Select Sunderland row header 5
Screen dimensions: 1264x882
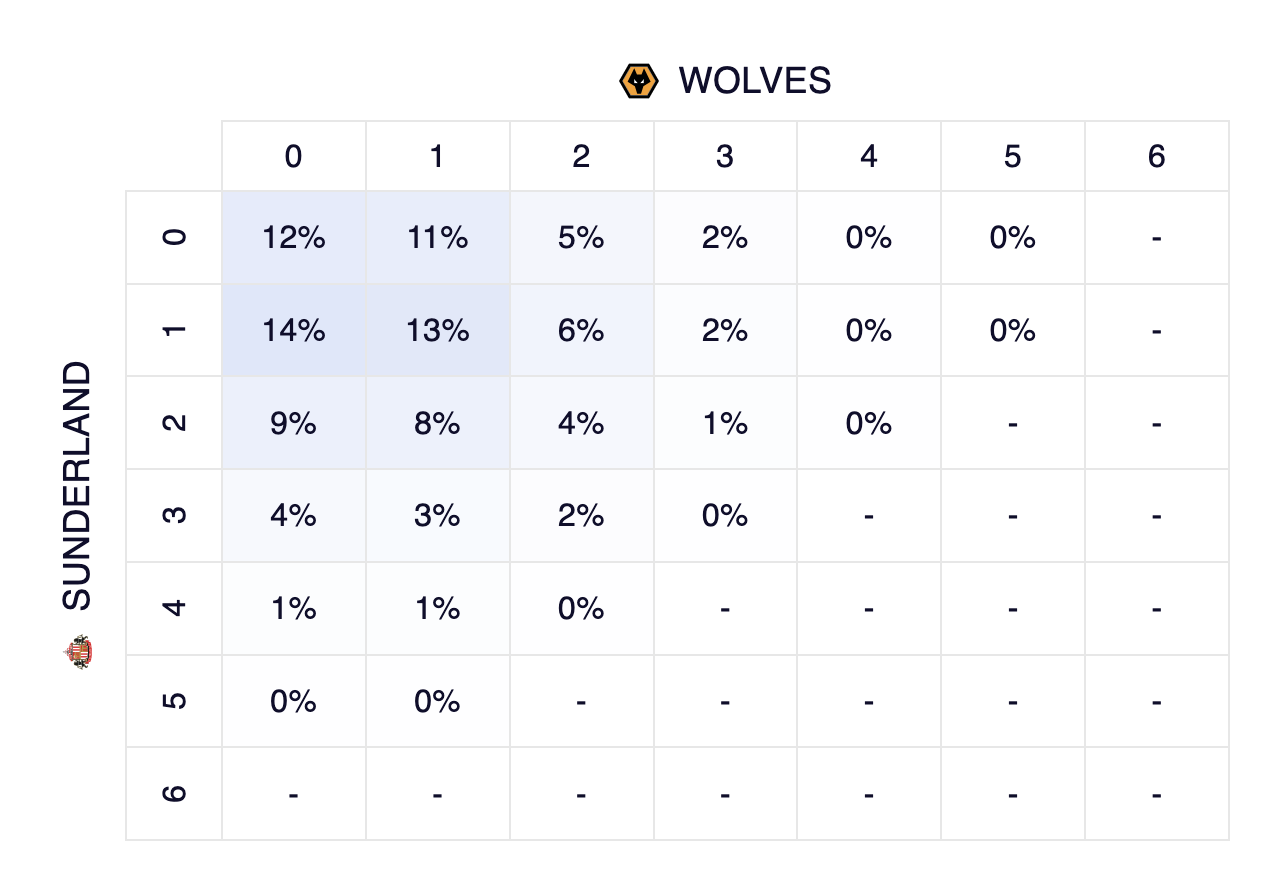coord(174,701)
